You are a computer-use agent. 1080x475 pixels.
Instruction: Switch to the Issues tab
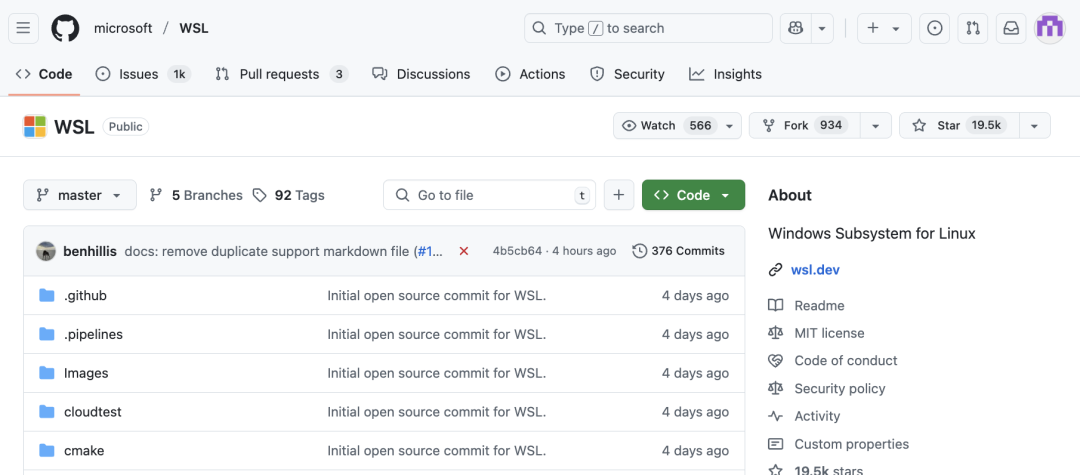pyautogui.click(x=143, y=74)
